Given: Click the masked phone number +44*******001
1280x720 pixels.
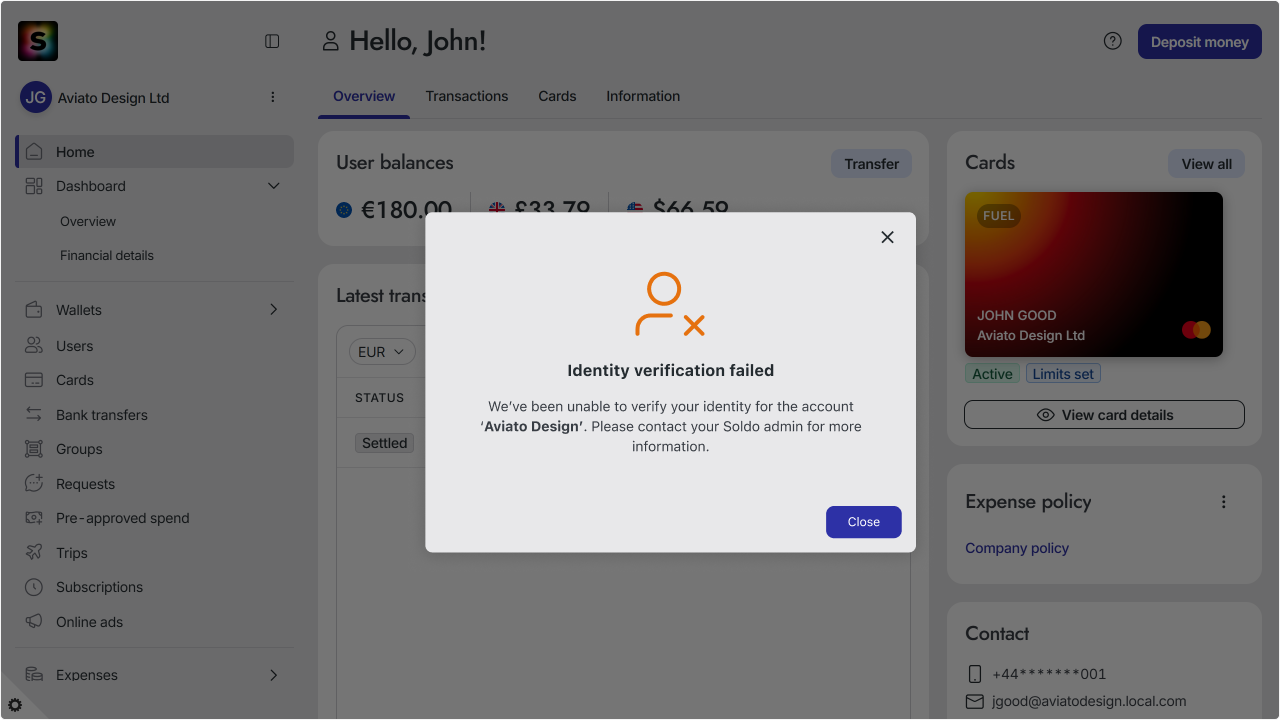Looking at the screenshot, I should click(1049, 674).
